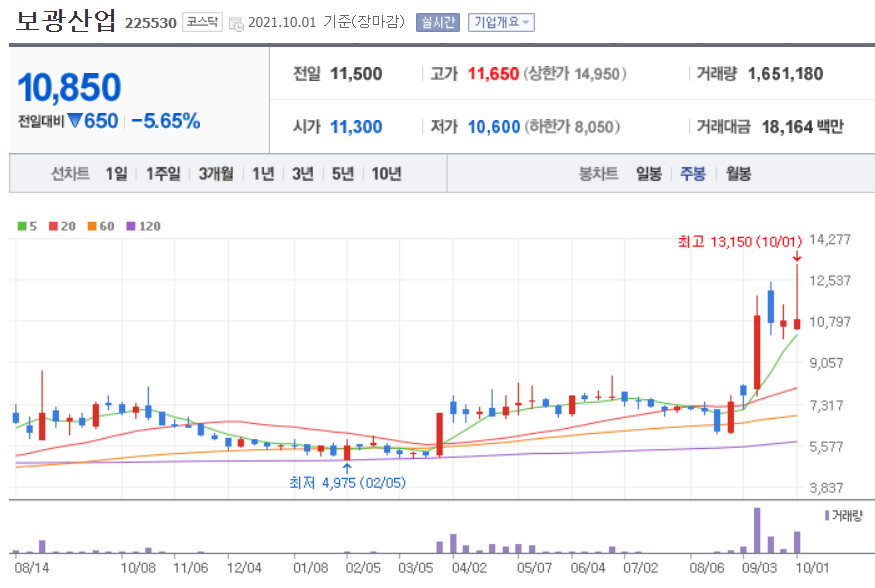Switch to the 주봉 candlestick chart
This screenshot has width=875, height=588.
point(693,173)
